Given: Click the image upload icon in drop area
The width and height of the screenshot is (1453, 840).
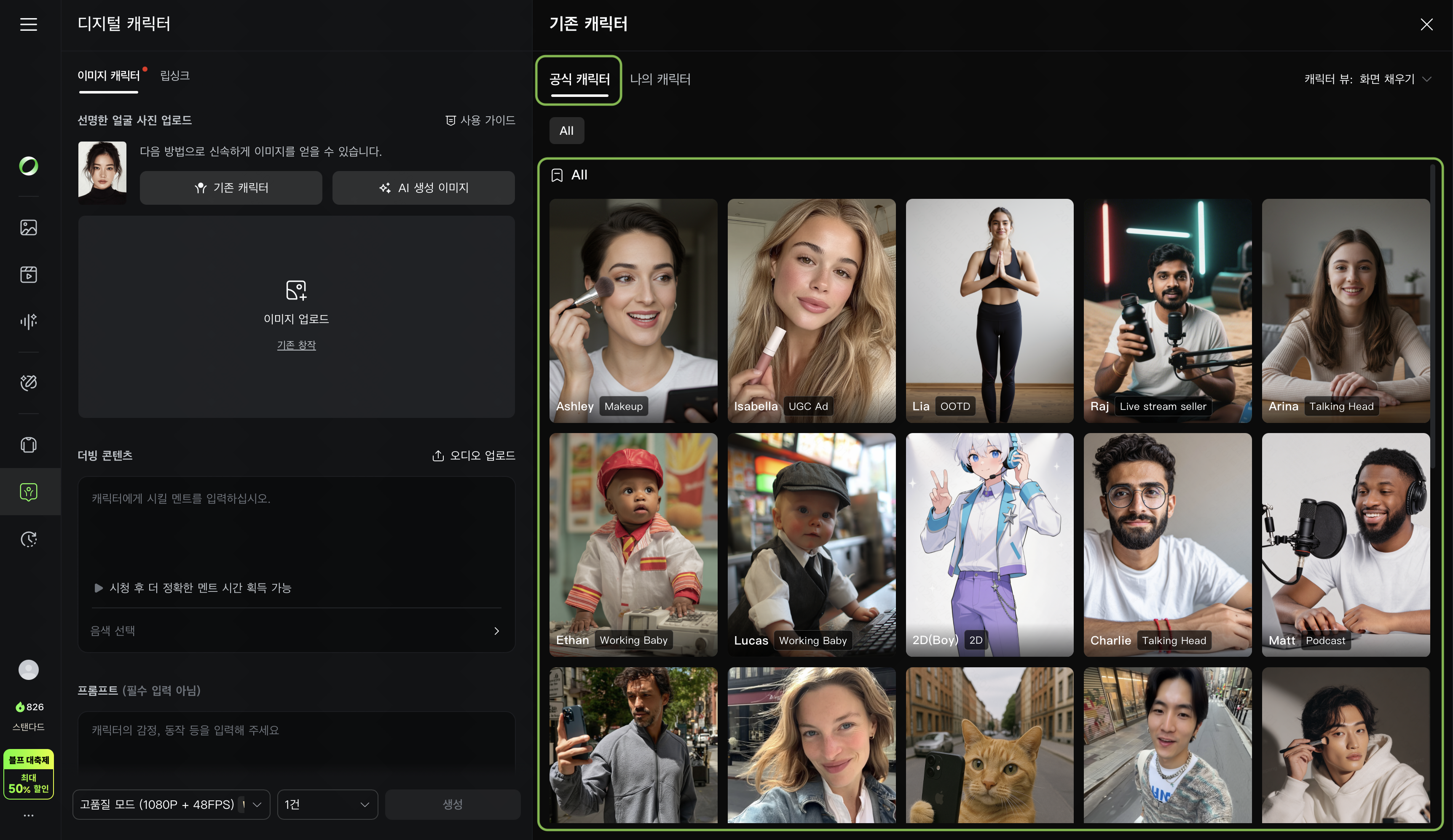Looking at the screenshot, I should 296,290.
